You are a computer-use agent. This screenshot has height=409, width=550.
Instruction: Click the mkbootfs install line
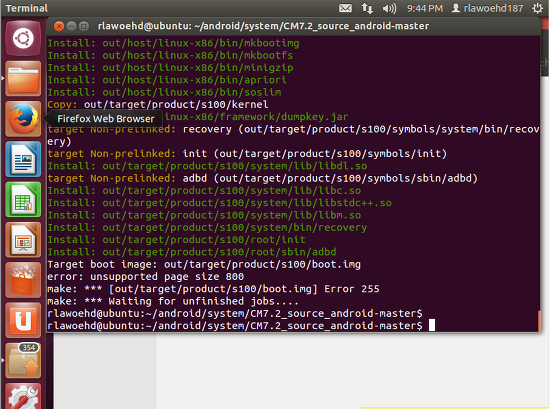pyautogui.click(x=170, y=55)
